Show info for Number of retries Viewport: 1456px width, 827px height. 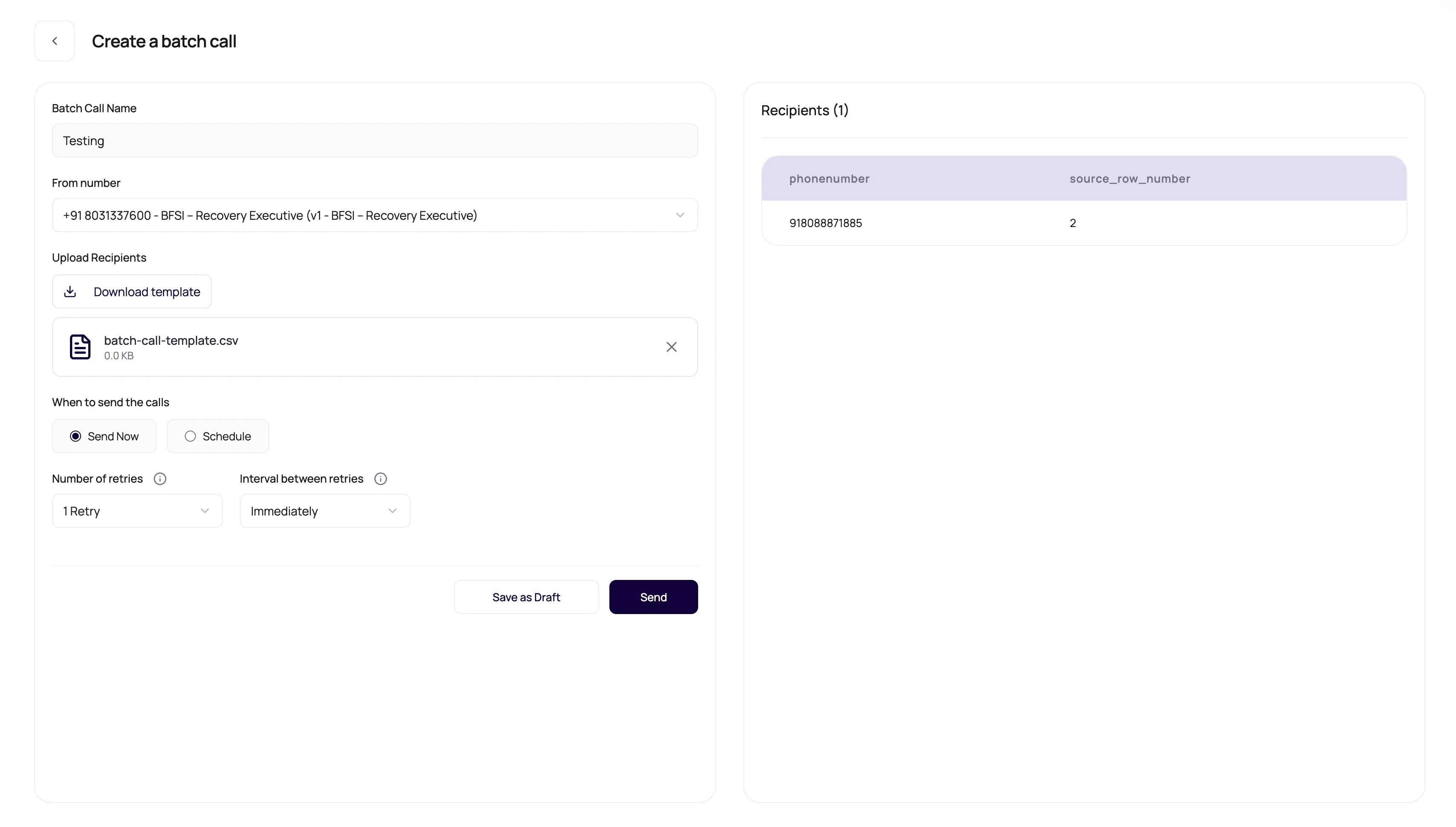pos(160,479)
